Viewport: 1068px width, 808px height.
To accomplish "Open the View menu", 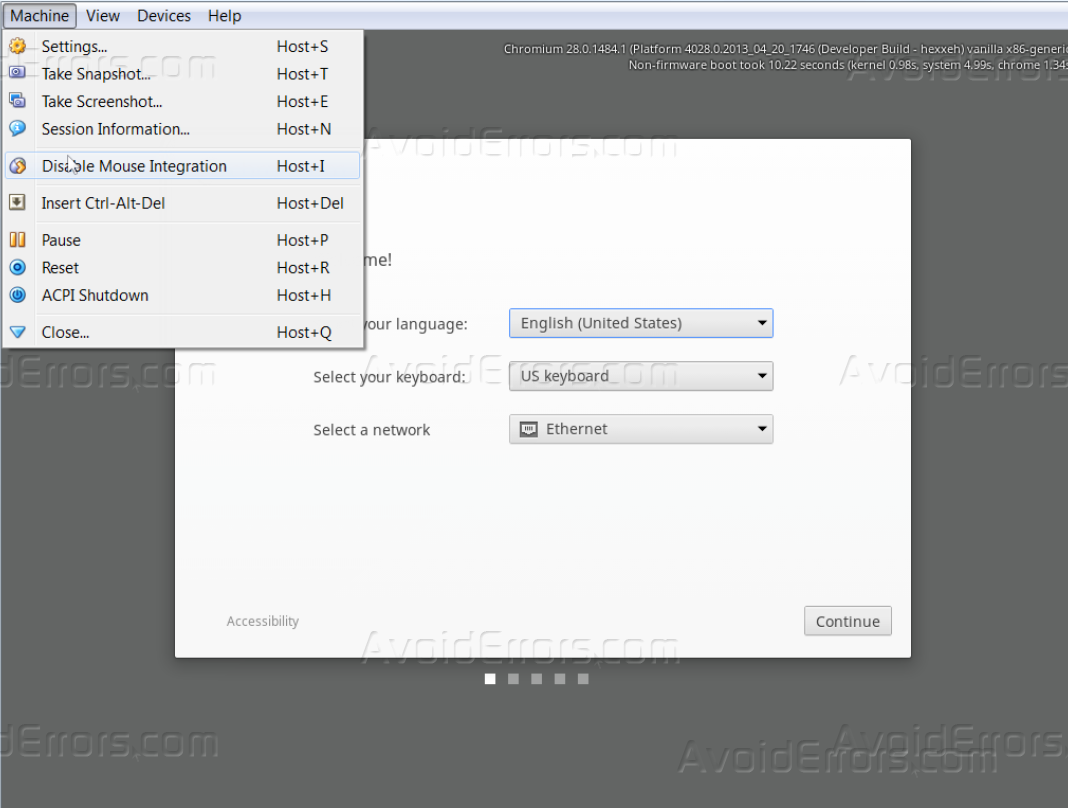I will click(x=102, y=15).
